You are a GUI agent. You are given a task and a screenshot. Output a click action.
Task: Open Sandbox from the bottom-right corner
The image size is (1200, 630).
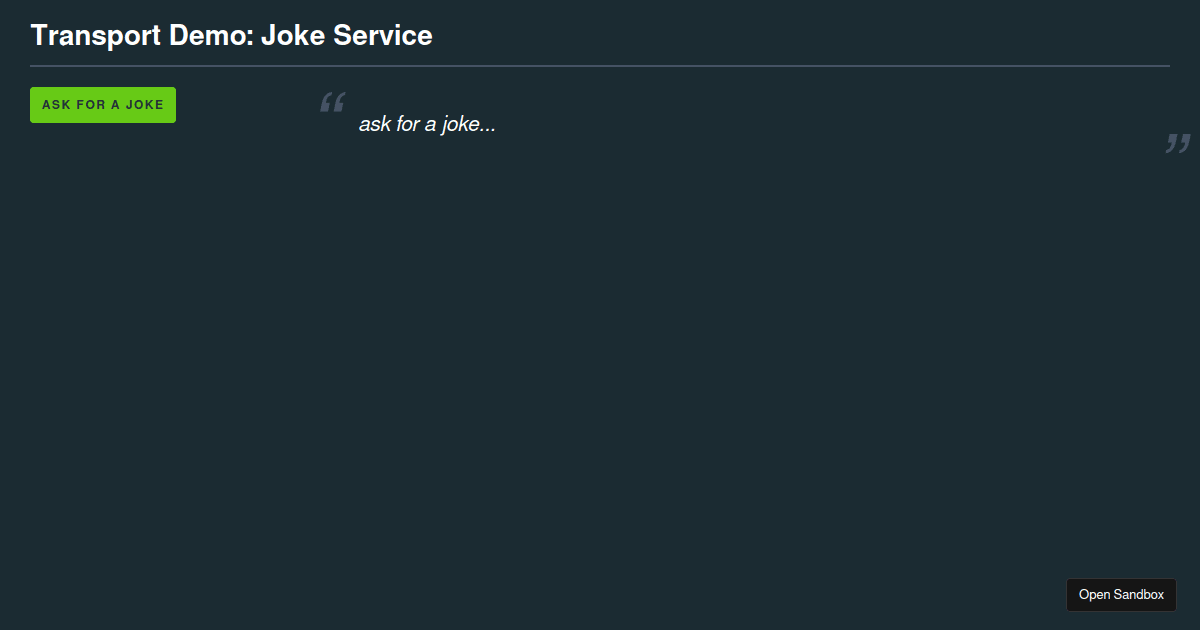point(1121,594)
